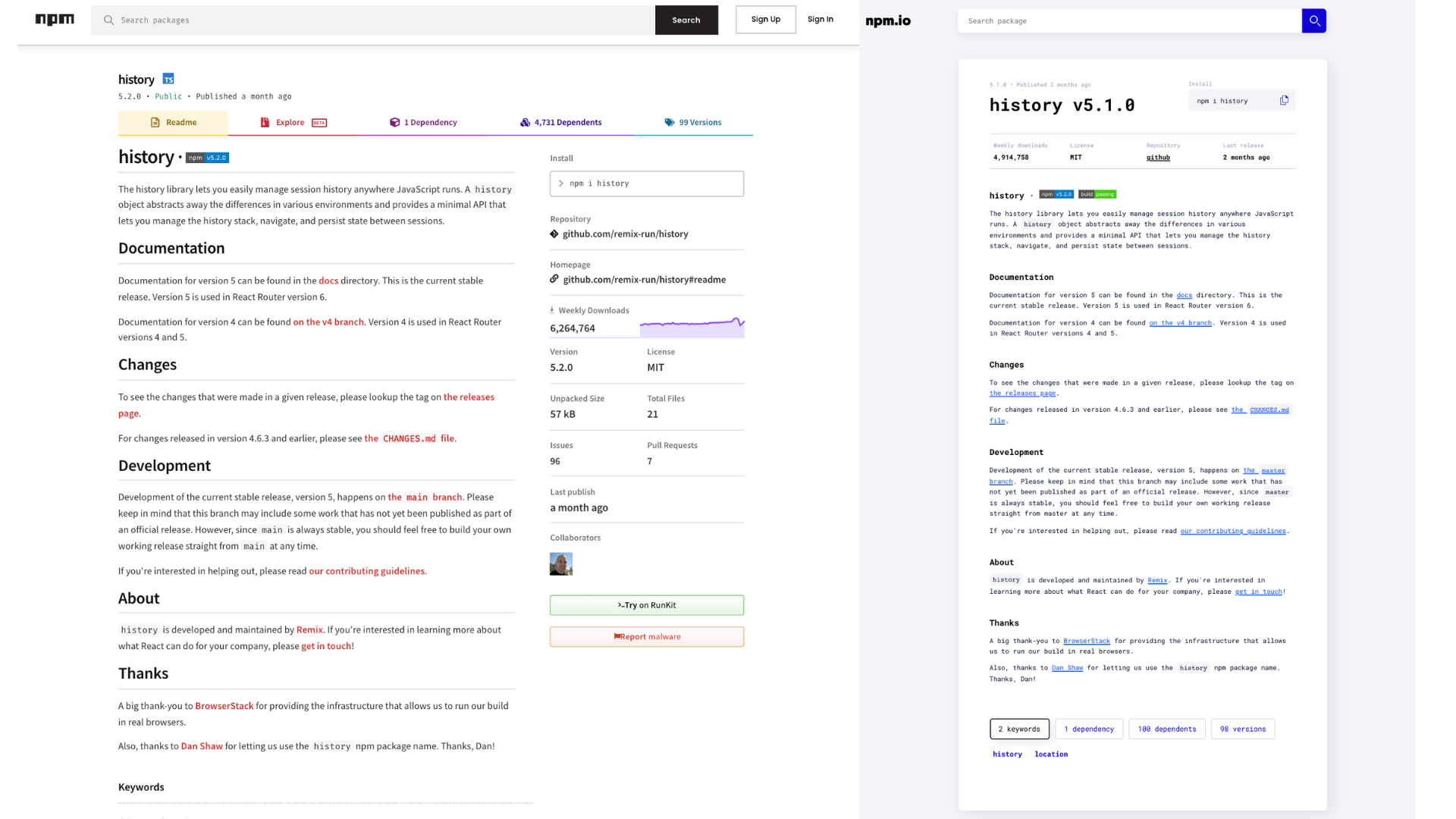Click the weekly downloads sparkline chart
Image resolution: width=1456 pixels, height=819 pixels.
coord(692,327)
